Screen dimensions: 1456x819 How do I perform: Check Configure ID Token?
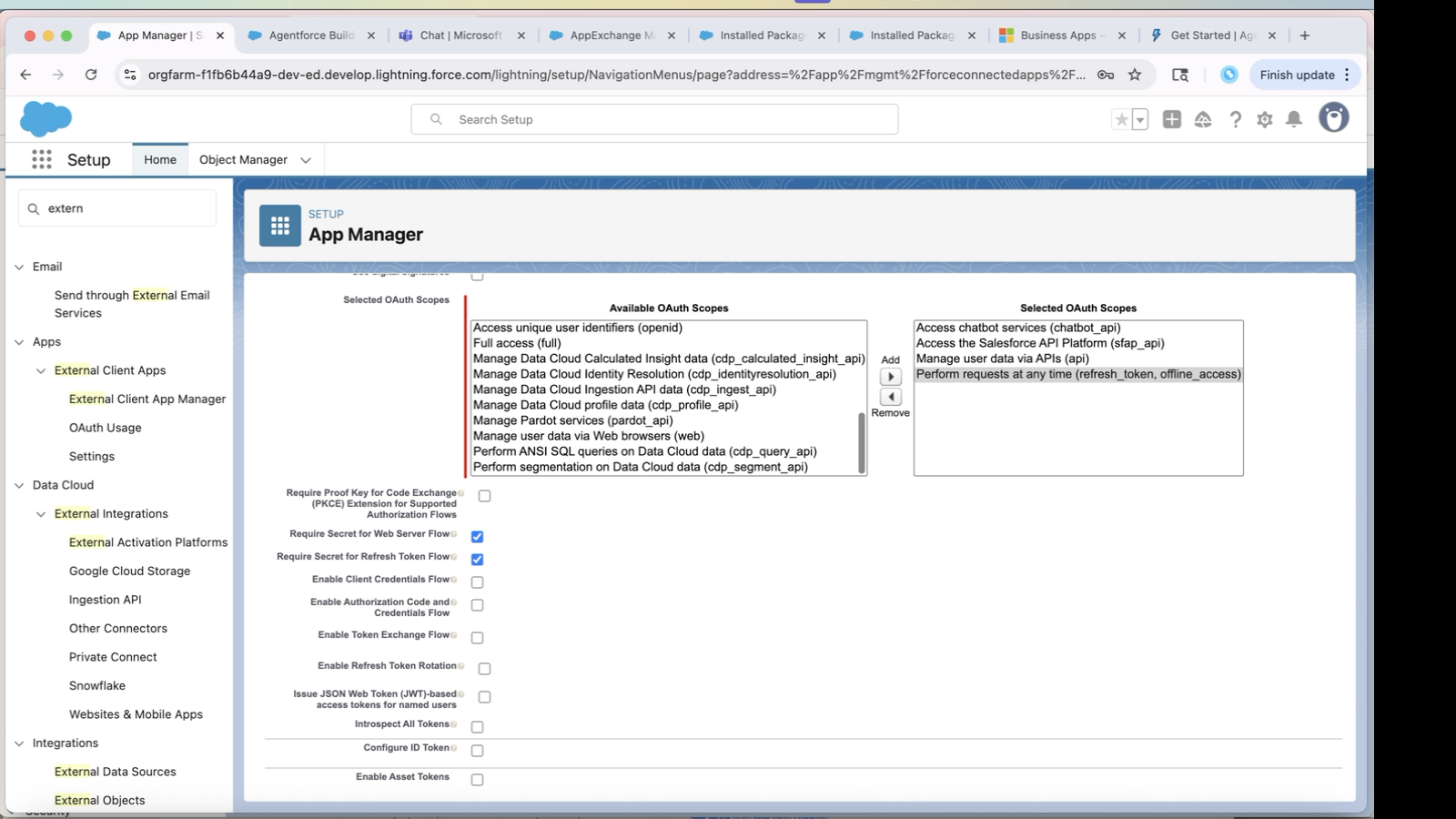click(477, 750)
